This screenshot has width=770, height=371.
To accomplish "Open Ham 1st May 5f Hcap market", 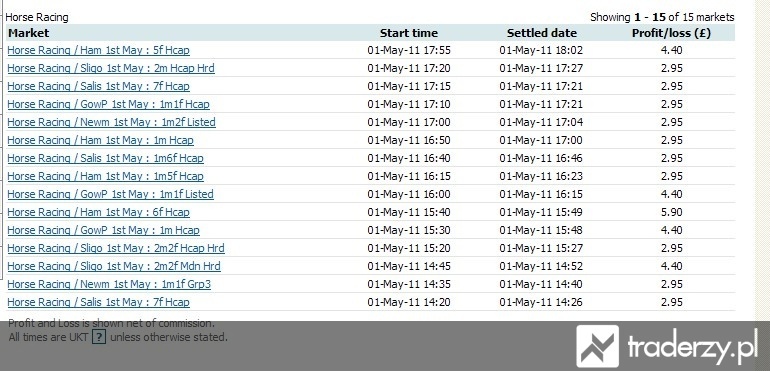I will coord(98,50).
